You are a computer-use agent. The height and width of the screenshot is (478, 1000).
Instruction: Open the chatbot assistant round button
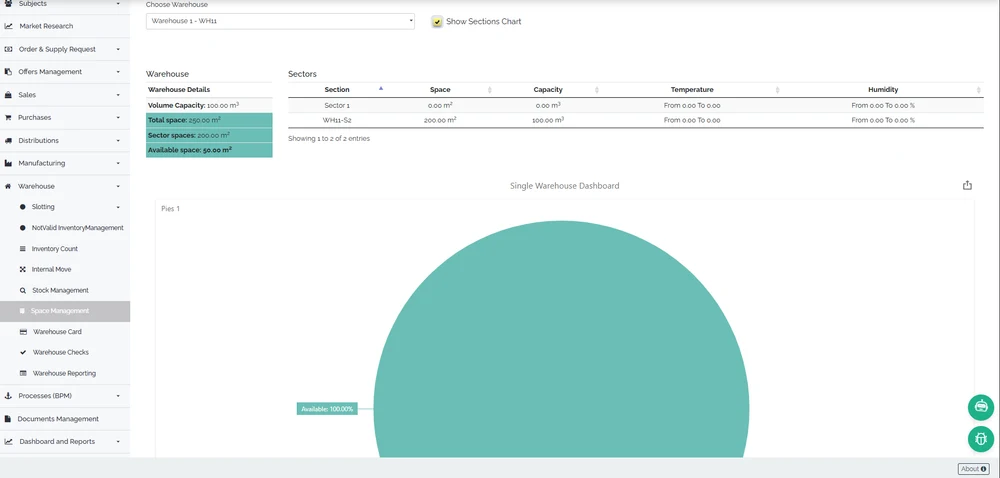980,407
